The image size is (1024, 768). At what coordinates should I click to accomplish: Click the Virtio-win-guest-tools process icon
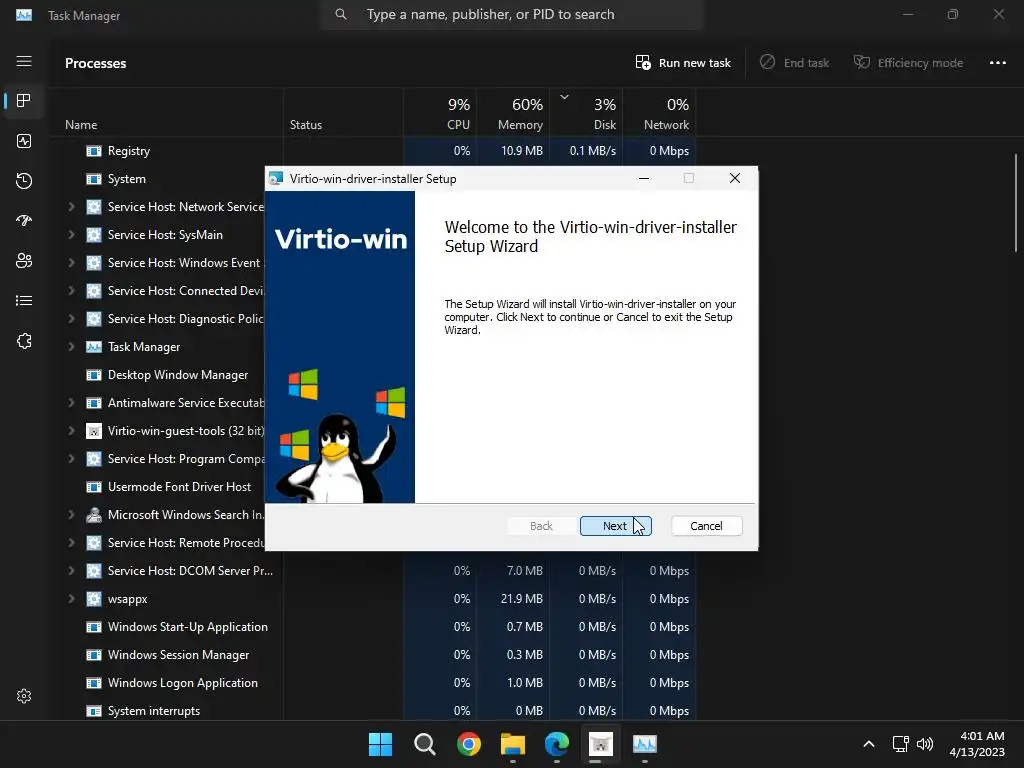[x=94, y=431]
